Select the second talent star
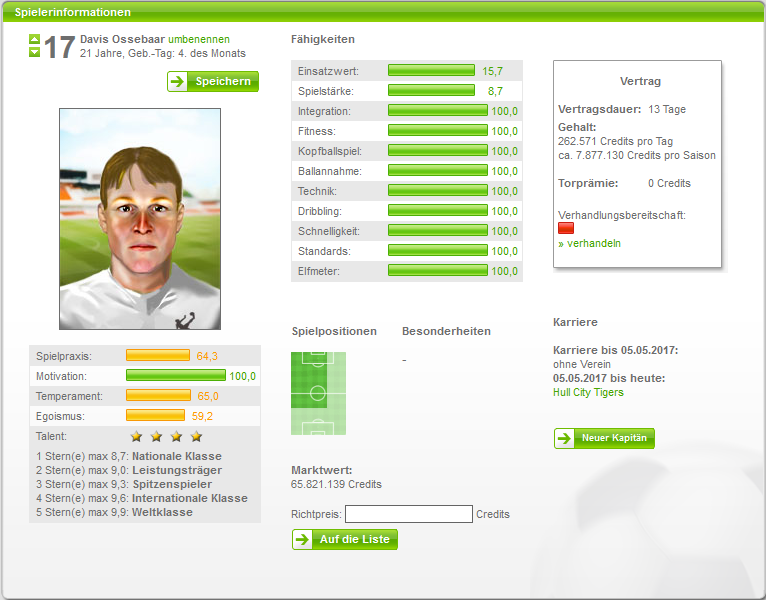The image size is (766, 600). point(156,436)
